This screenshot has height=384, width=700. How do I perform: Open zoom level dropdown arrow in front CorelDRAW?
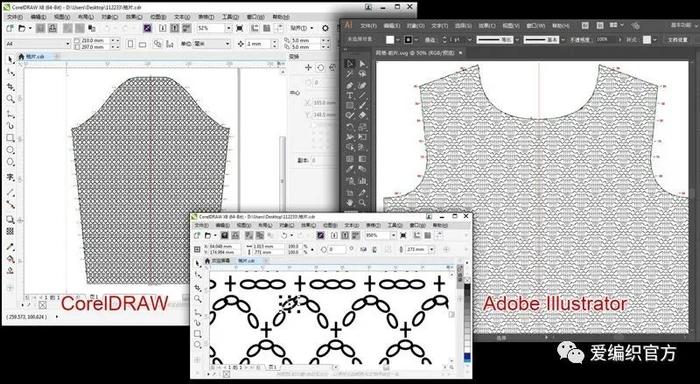(393, 235)
